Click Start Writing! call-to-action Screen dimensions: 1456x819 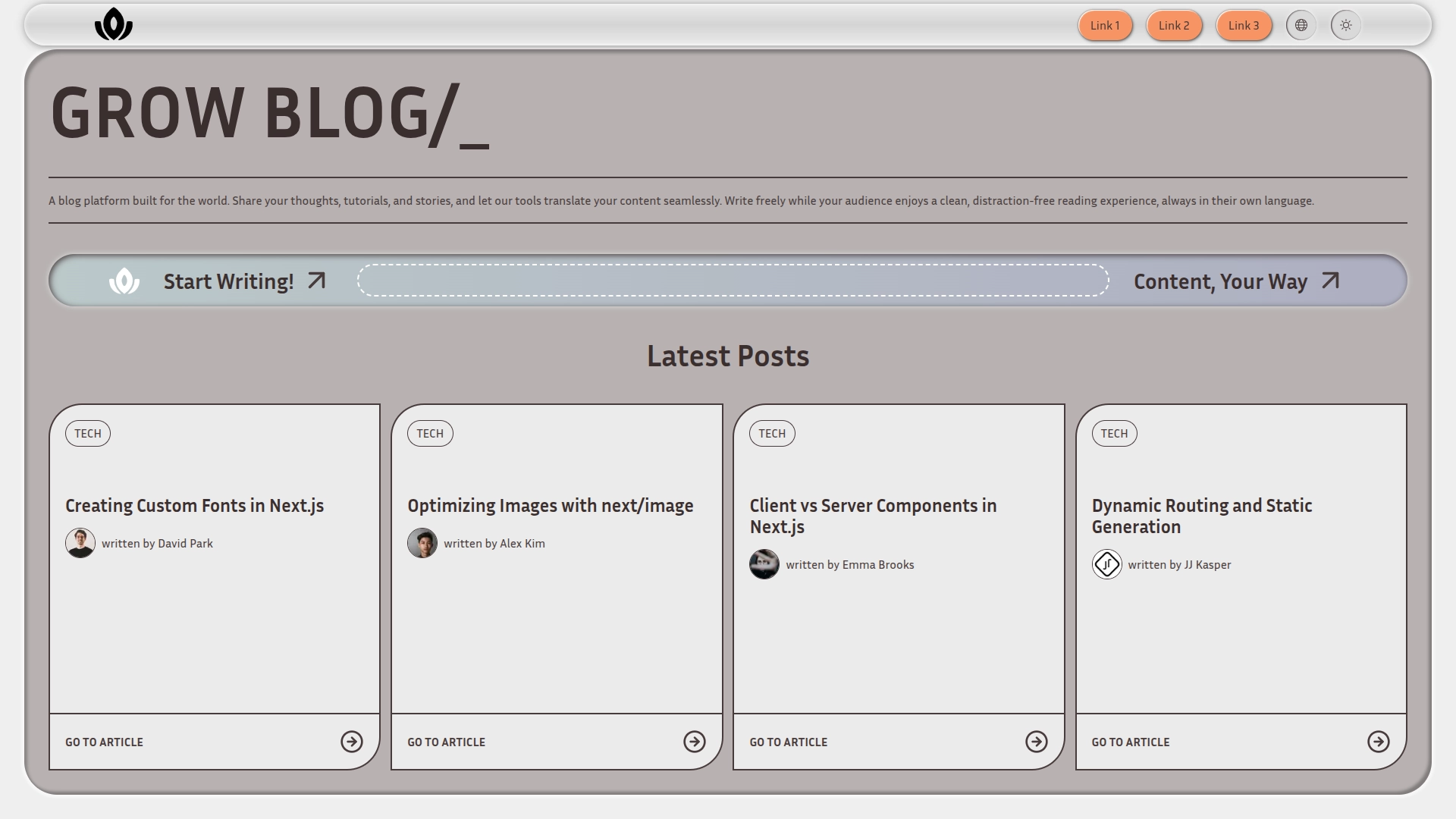point(230,281)
